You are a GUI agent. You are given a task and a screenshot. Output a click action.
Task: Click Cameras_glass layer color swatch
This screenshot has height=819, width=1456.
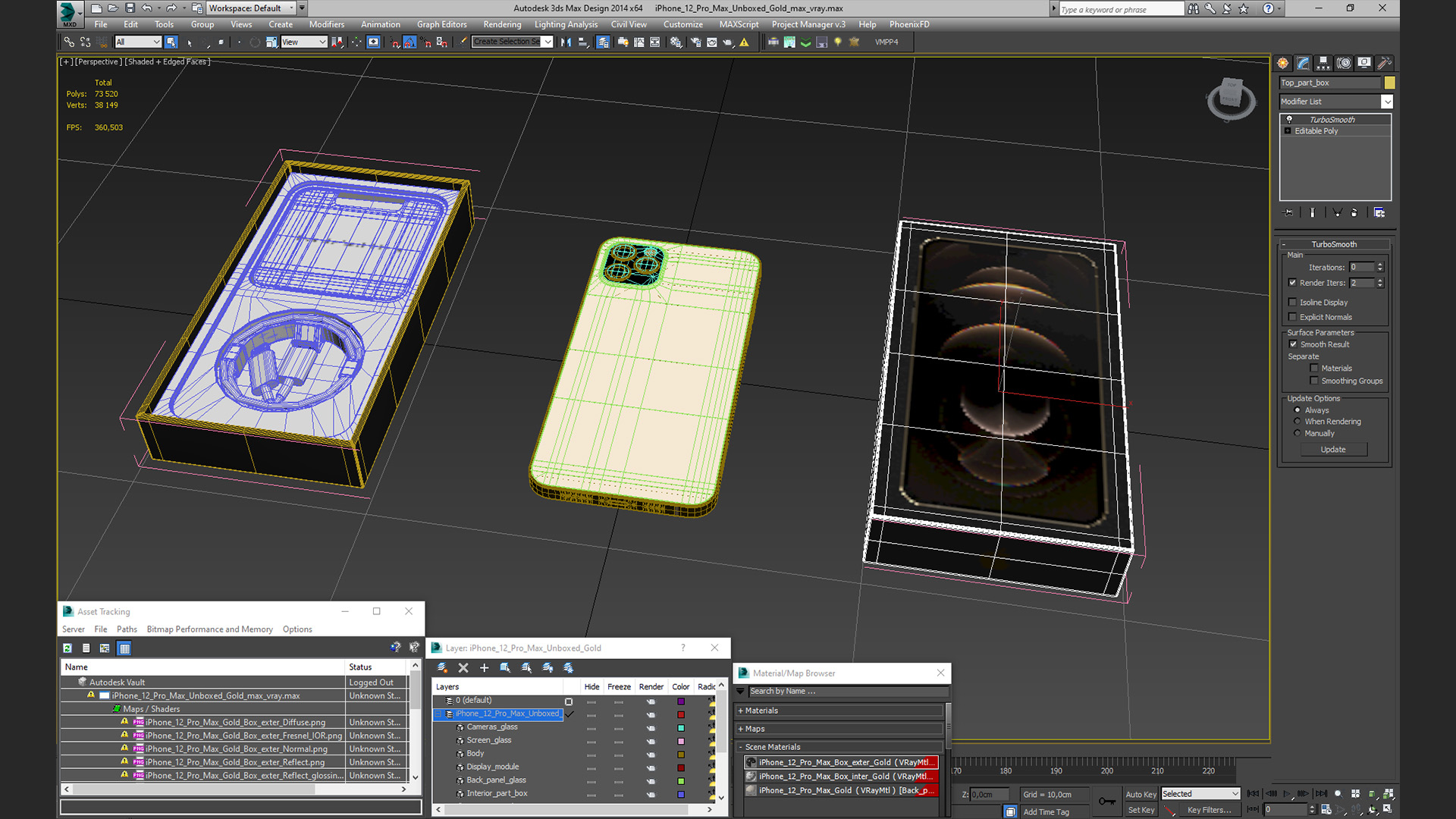681,728
